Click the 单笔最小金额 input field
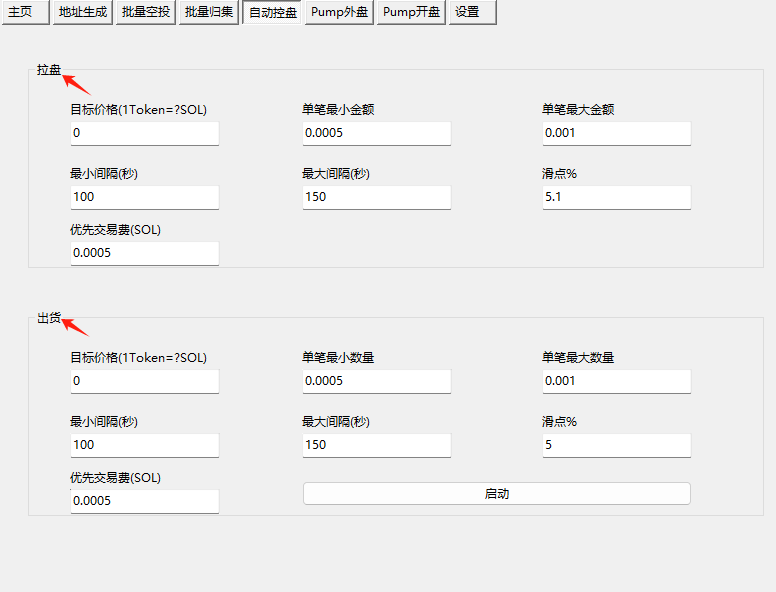This screenshot has height=592, width=776. 377,133
